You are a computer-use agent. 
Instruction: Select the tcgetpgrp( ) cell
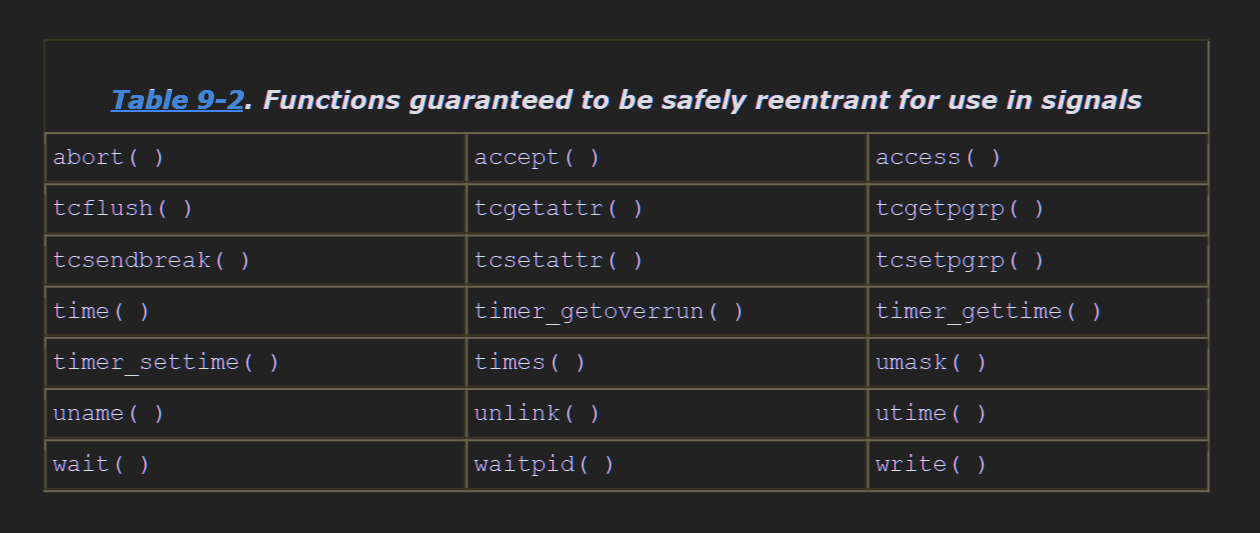1038,209
